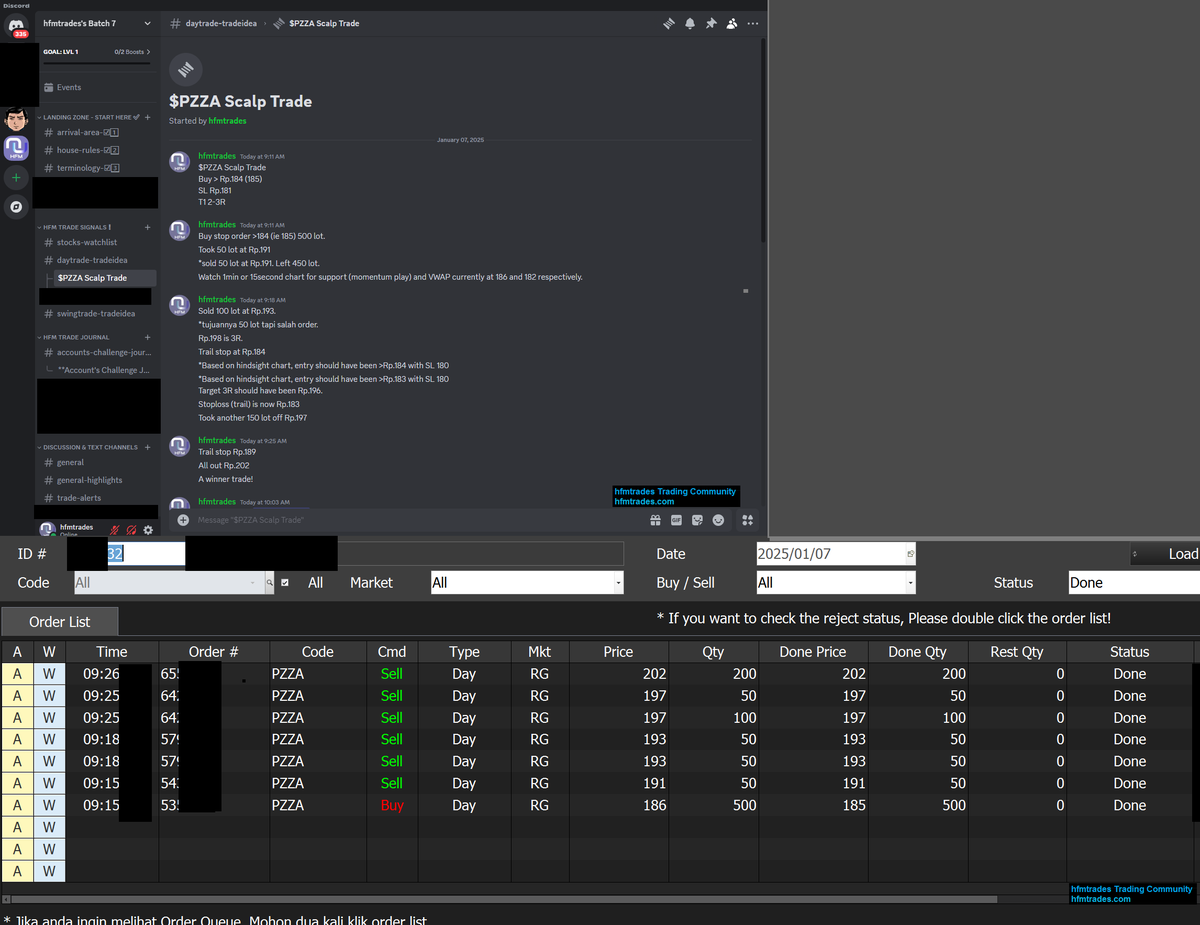Click the Price cell showing 186
This screenshot has width=1200, height=925.
click(618, 805)
